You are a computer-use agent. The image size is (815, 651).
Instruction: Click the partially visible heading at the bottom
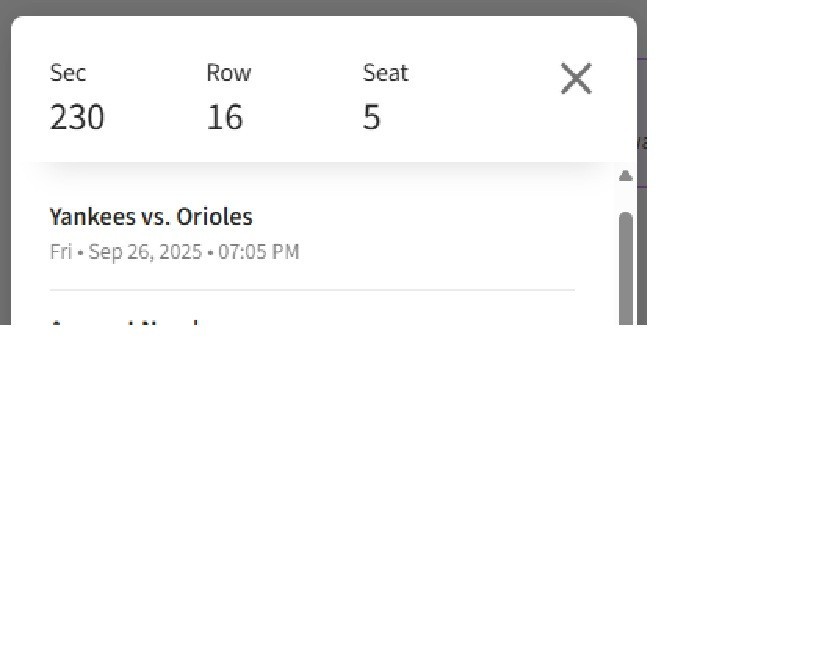coord(124,325)
